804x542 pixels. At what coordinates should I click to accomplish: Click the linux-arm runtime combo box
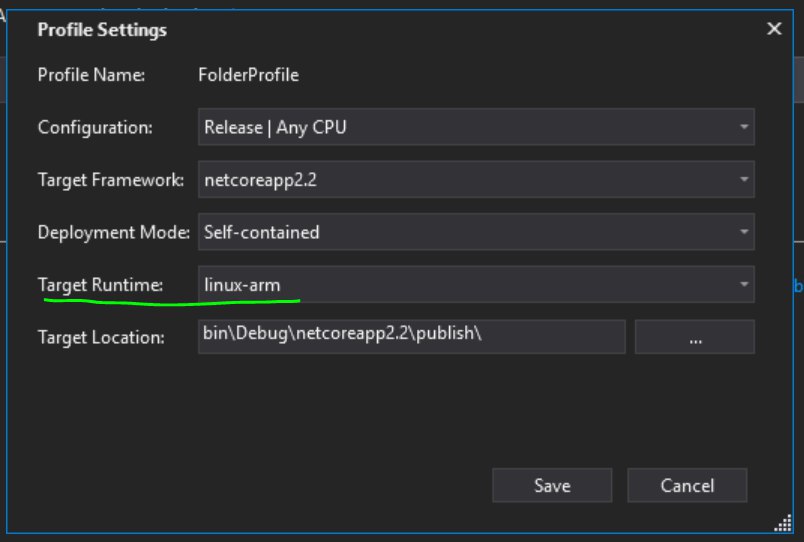click(476, 284)
